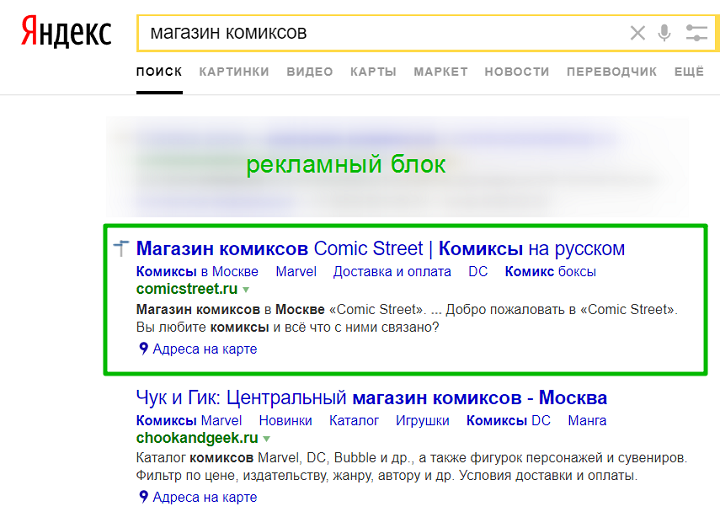Open the 'Чук и Гик' result title
720x517 pixels.
(x=371, y=398)
